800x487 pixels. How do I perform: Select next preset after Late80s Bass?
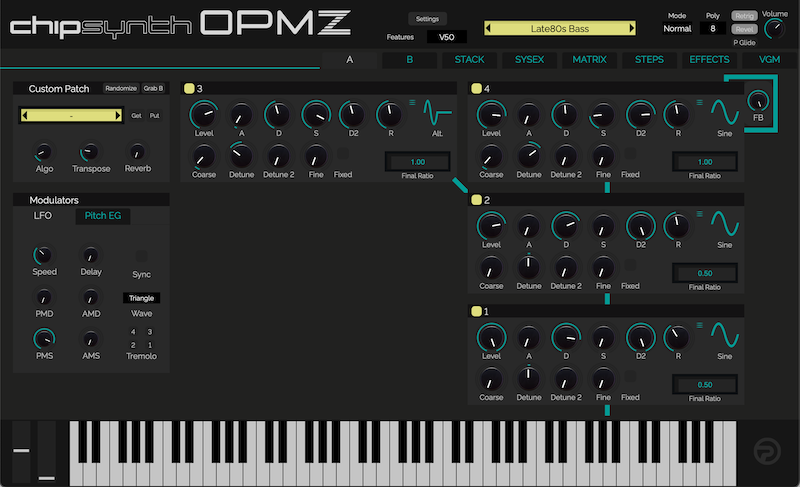[x=632, y=28]
